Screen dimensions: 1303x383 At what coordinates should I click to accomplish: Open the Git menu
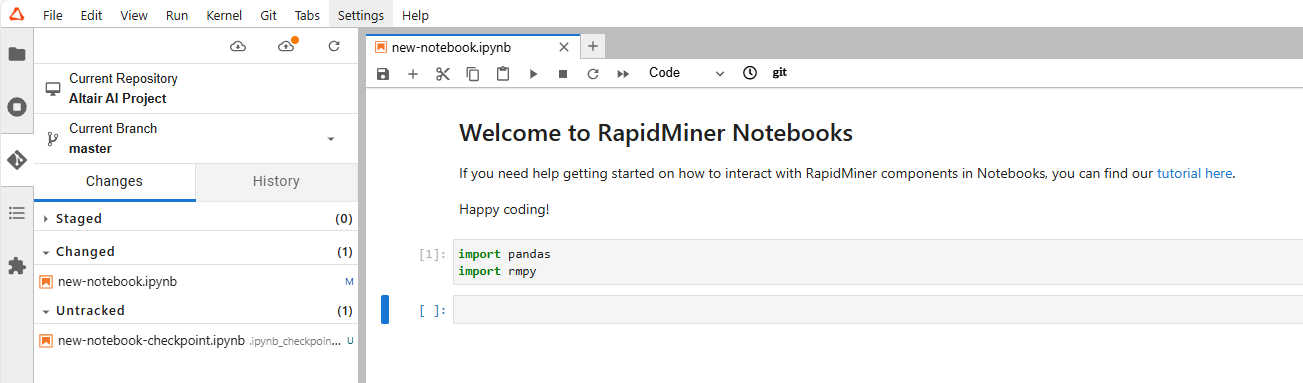coord(268,16)
